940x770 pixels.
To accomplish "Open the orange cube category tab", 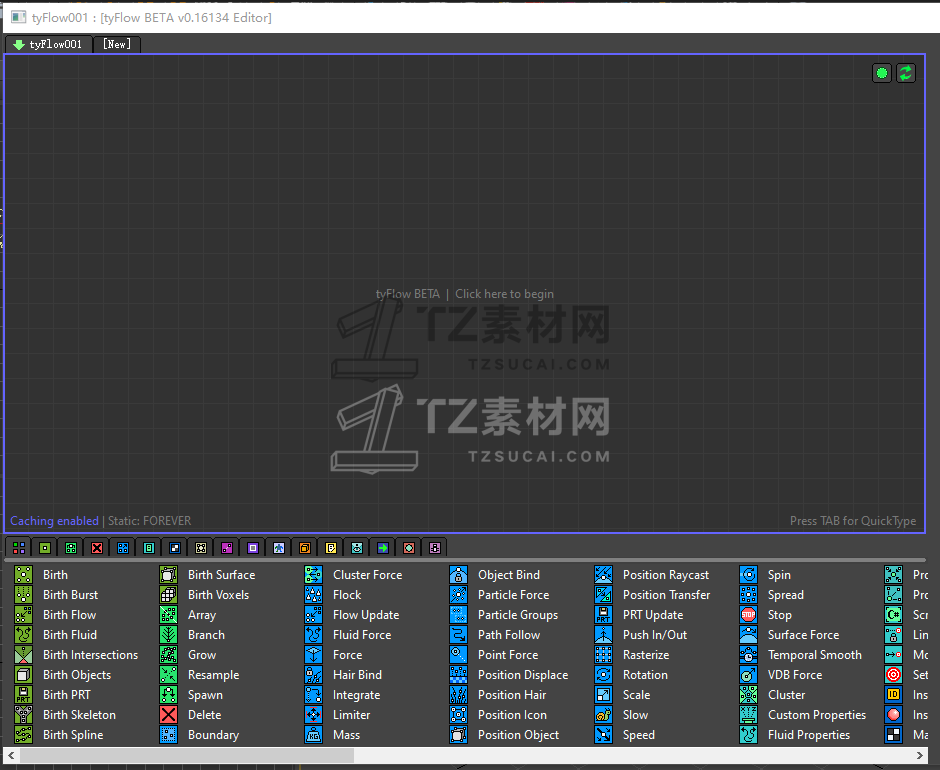I will coord(305,548).
